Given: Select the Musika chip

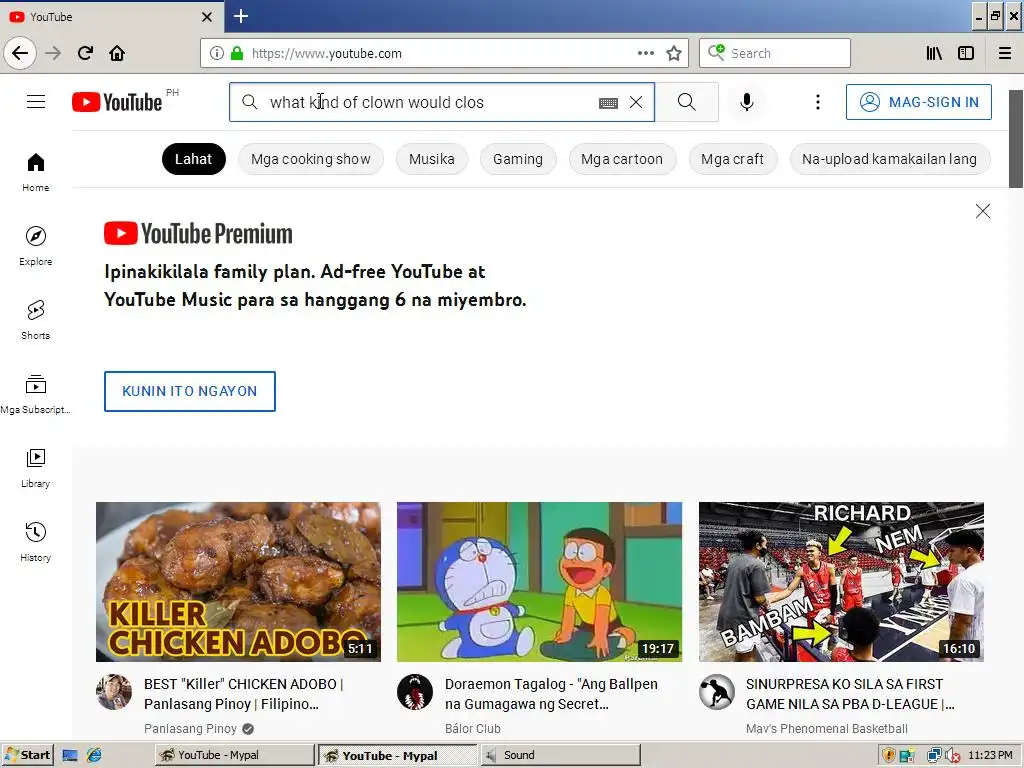Looking at the screenshot, I should [432, 159].
